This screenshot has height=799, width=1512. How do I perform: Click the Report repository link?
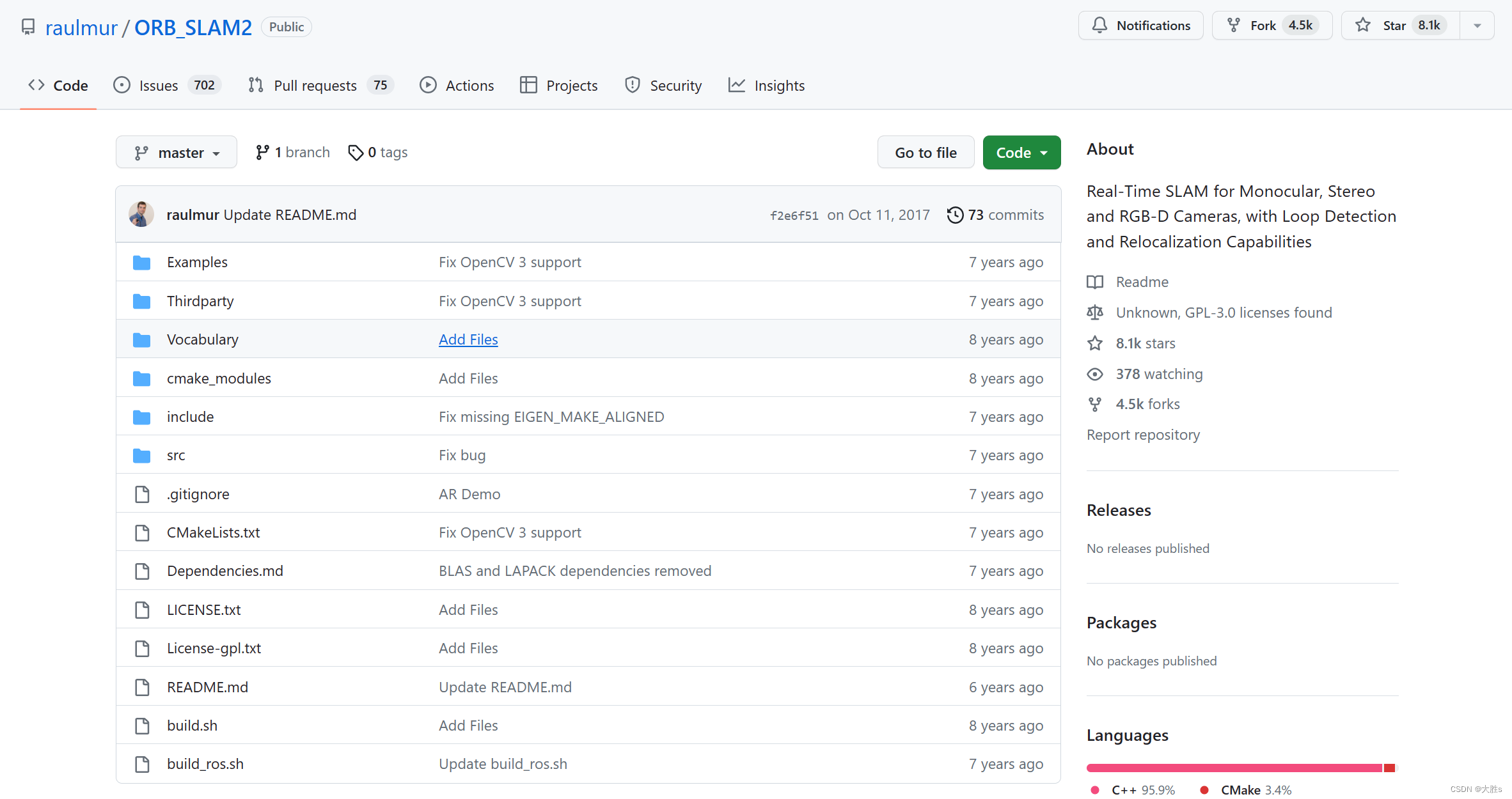[1143, 435]
